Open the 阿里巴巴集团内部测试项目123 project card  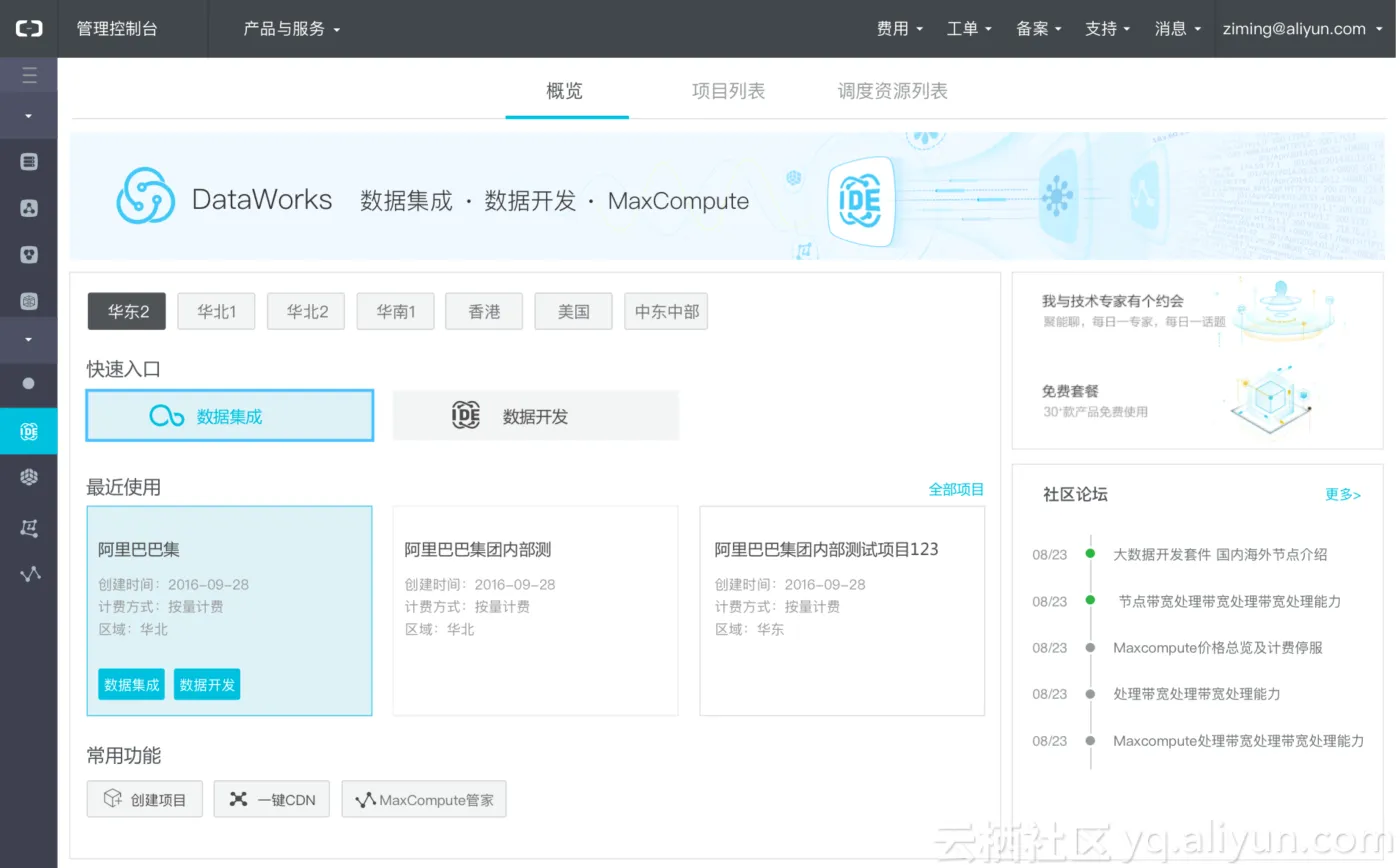click(842, 610)
